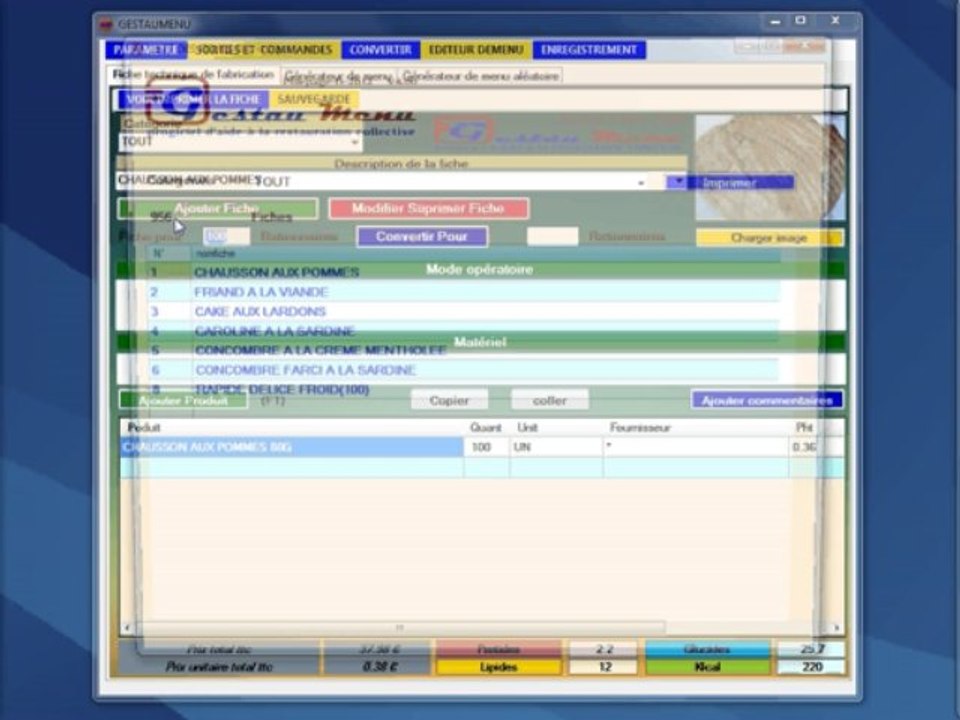Open SORTIES ET COMMANDES menu
Image resolution: width=960 pixels, height=720 pixels.
click(264, 50)
